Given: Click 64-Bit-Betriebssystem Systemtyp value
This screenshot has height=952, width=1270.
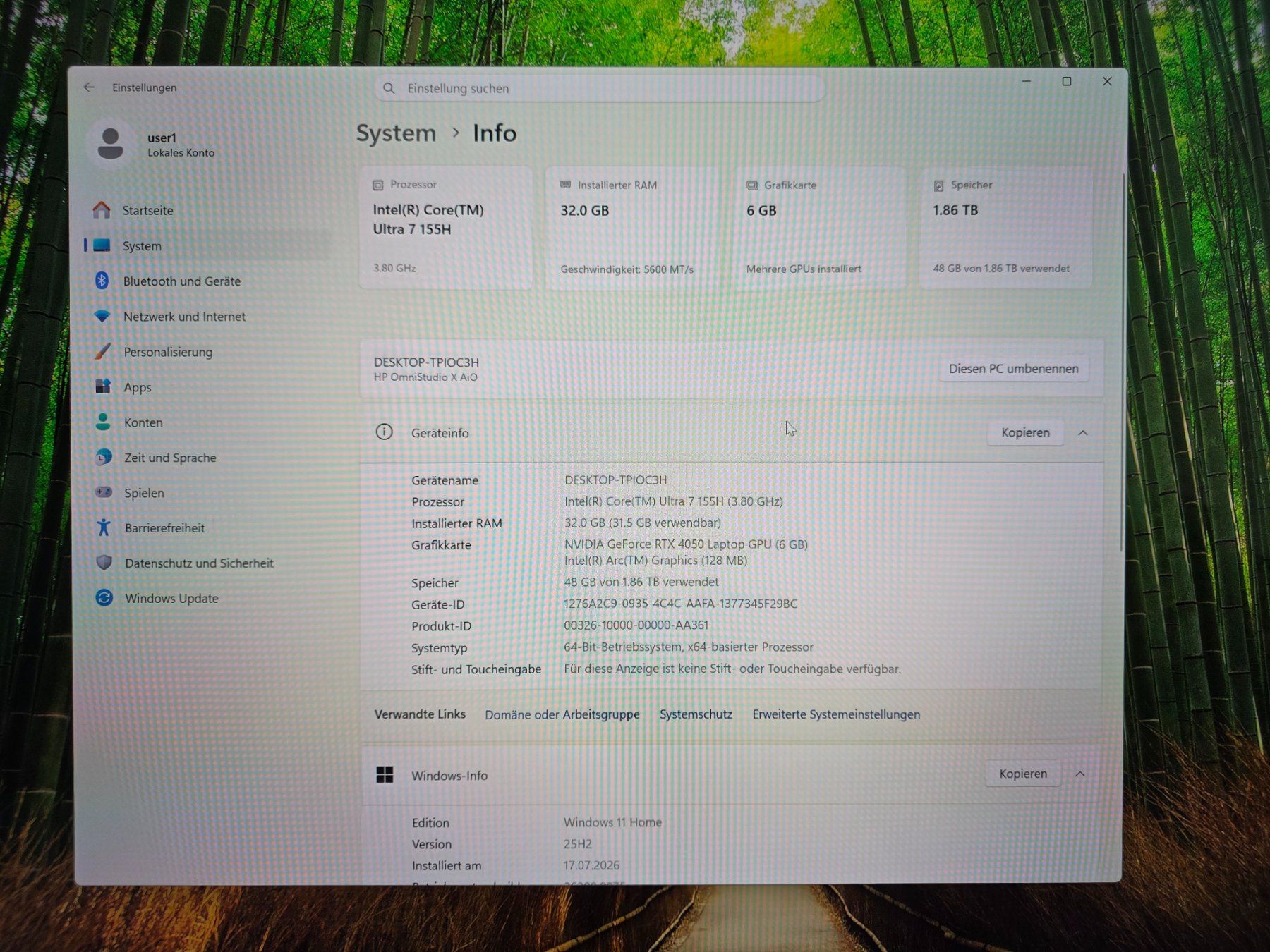Looking at the screenshot, I should click(x=689, y=647).
